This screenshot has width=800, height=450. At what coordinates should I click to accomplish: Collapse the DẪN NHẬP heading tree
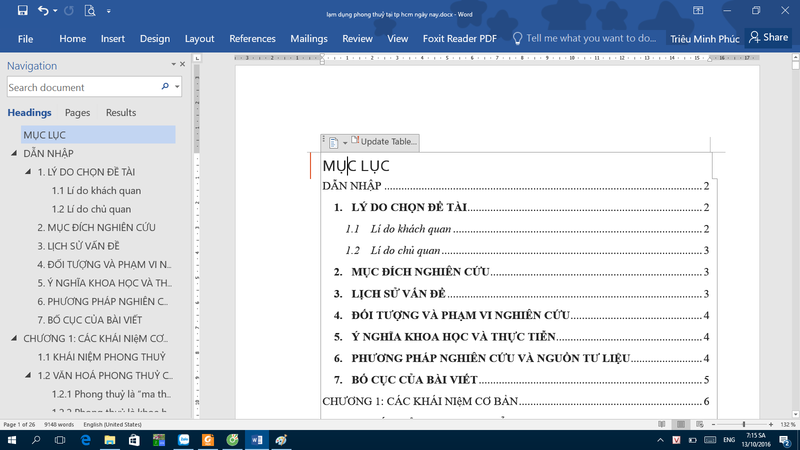[x=14, y=153]
